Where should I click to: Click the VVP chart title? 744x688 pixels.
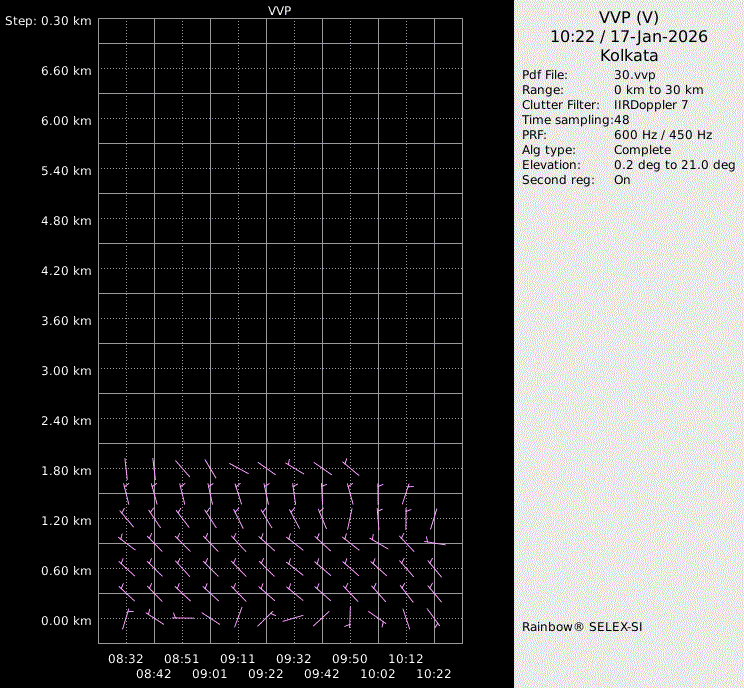point(280,9)
